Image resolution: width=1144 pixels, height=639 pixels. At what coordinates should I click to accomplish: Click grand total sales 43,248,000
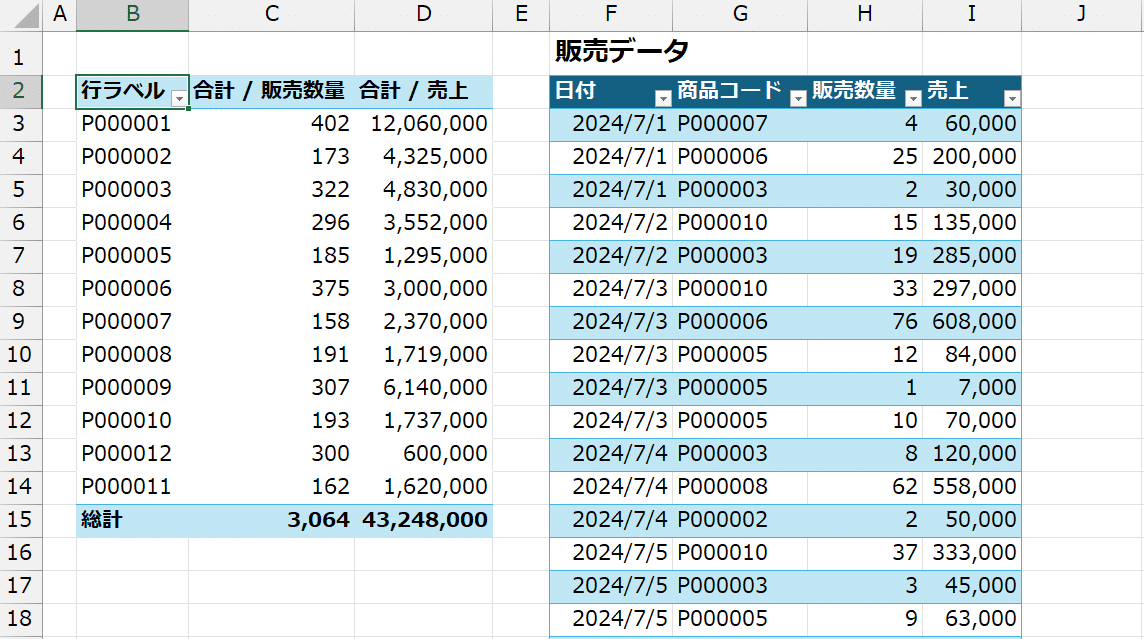[x=424, y=519]
